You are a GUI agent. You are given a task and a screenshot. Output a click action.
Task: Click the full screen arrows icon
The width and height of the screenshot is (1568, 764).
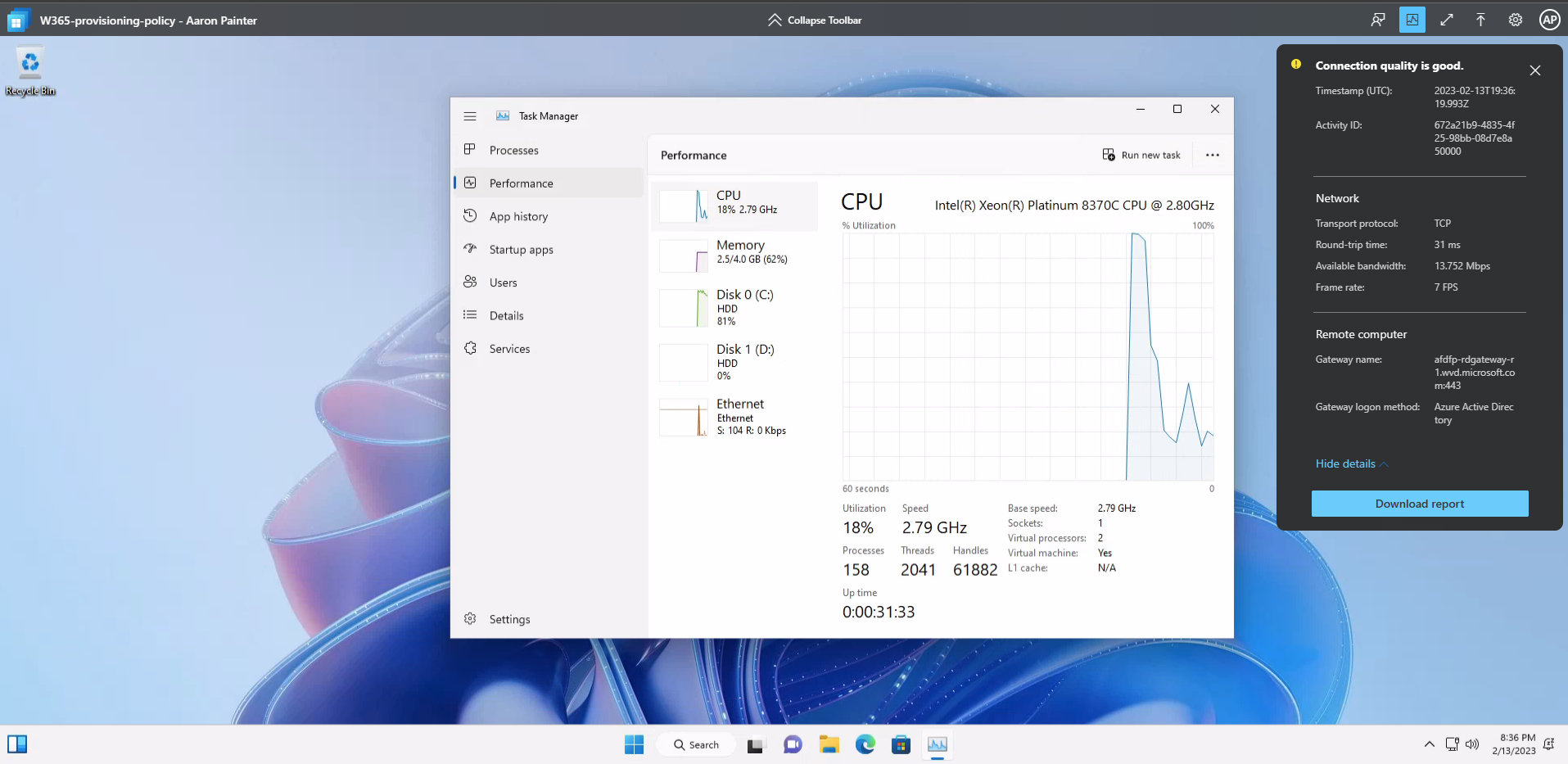(x=1447, y=20)
